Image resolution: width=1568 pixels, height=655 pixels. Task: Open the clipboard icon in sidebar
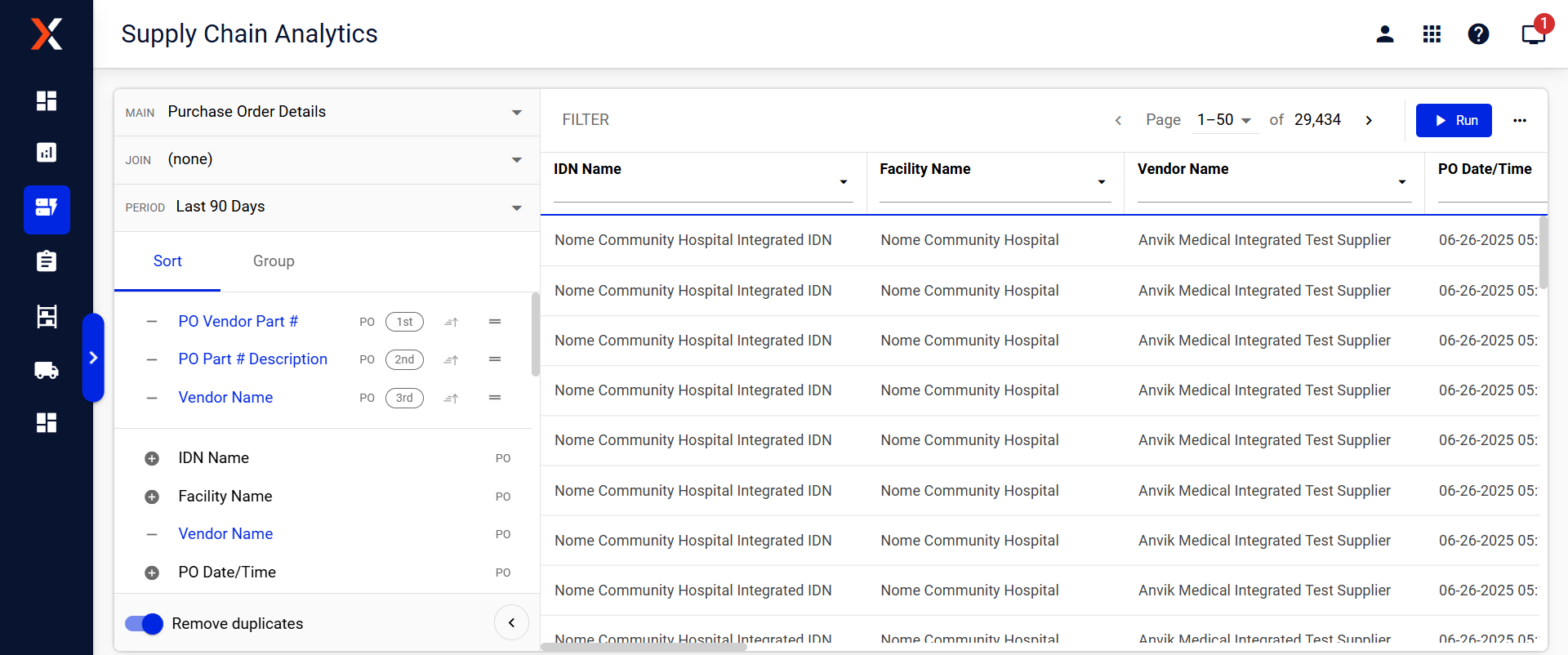coord(47,261)
